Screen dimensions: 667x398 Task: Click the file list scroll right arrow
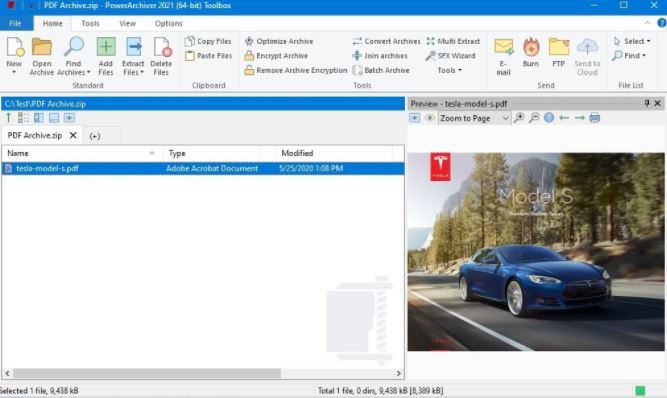[x=399, y=373]
